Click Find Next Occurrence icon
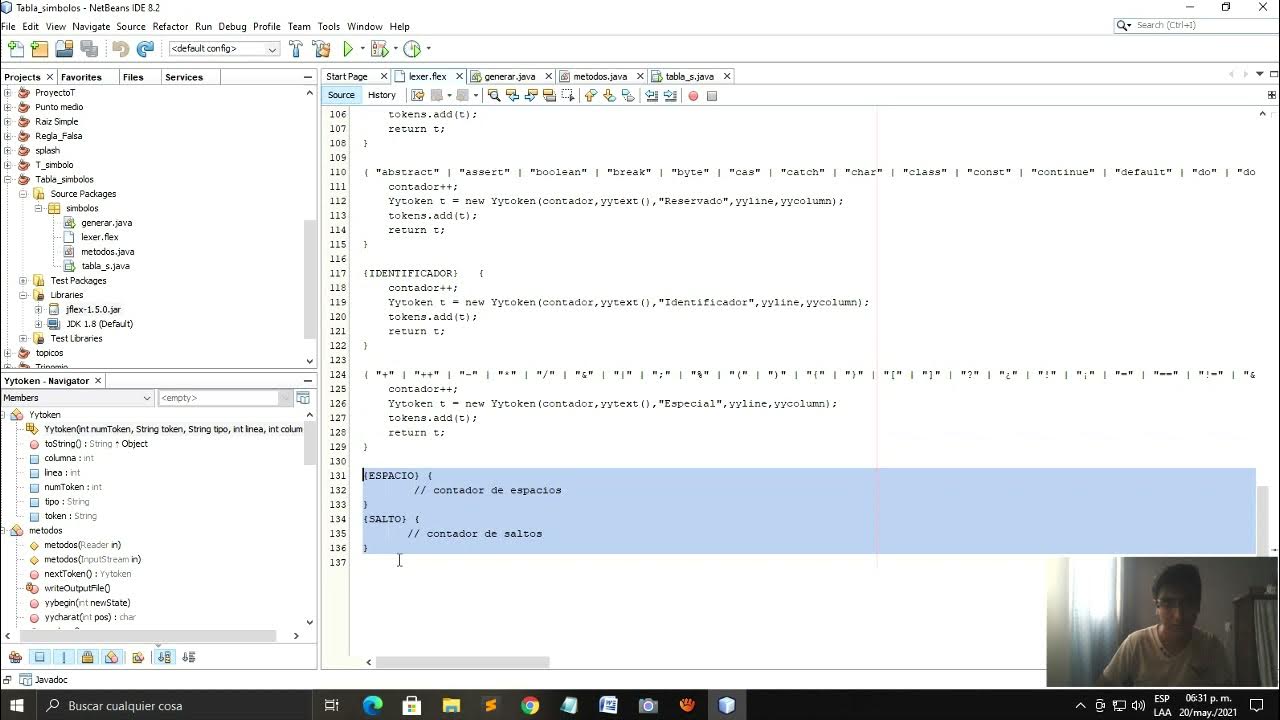1280x720 pixels. point(531,95)
